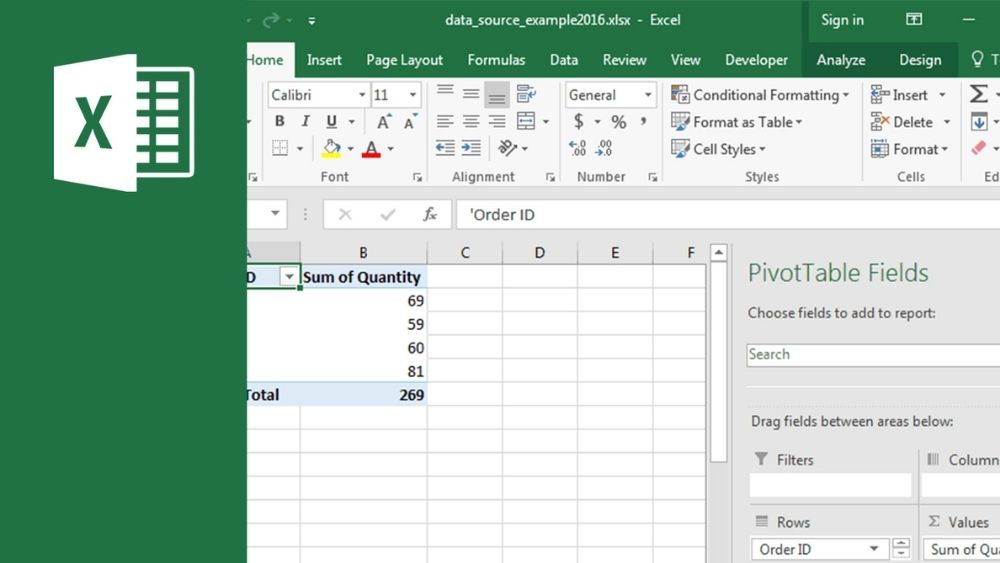Apply Accounting Number Format dollar icon
Viewport: 1000px width, 563px height.
(579, 122)
